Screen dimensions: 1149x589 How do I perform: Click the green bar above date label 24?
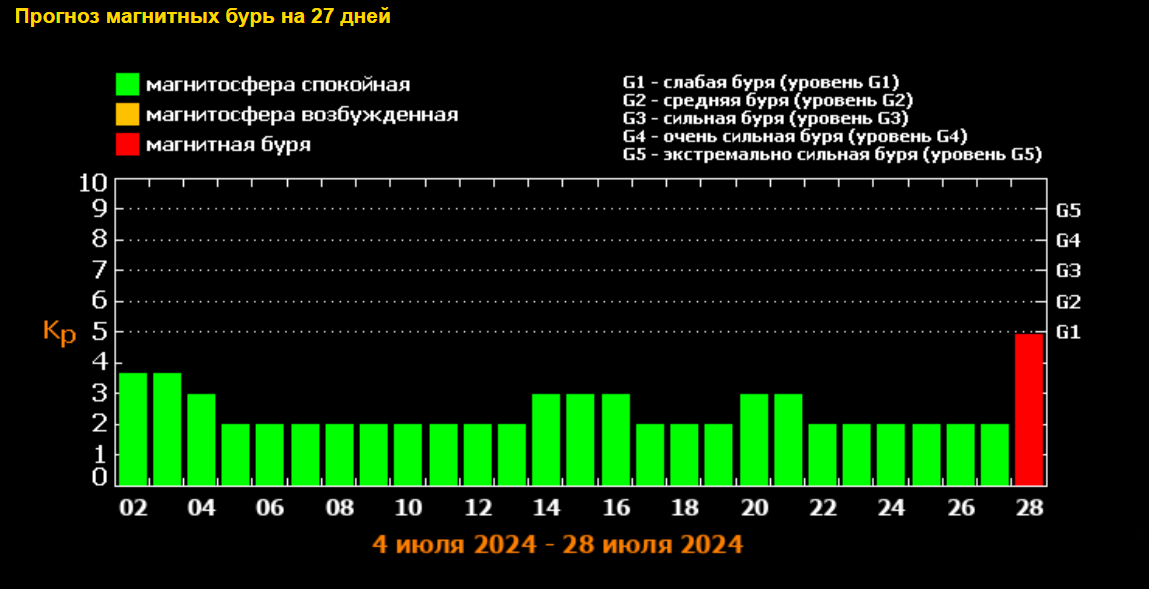pos(891,454)
